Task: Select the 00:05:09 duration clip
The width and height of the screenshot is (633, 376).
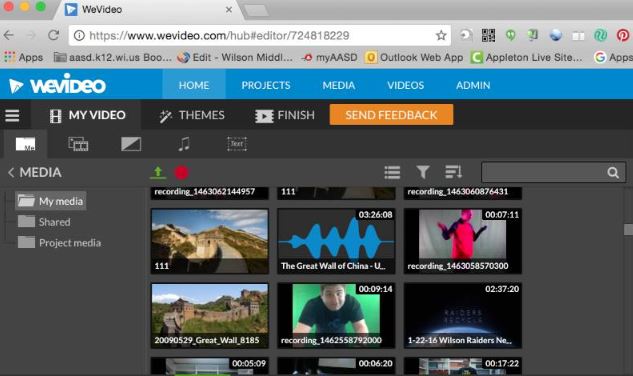Action: [x=210, y=366]
